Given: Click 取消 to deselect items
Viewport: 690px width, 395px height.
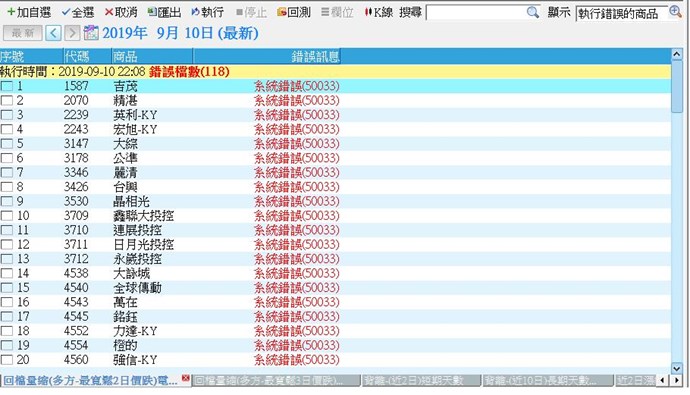Looking at the screenshot, I should 121,12.
